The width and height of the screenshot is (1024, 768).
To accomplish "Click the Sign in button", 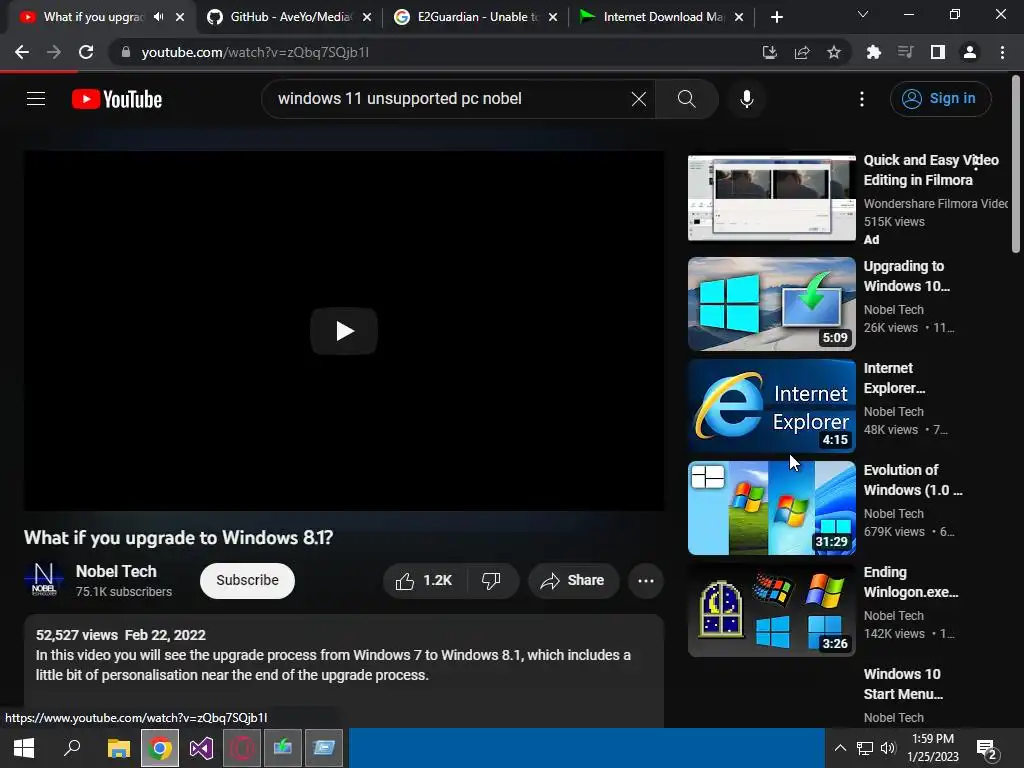I will [940, 99].
